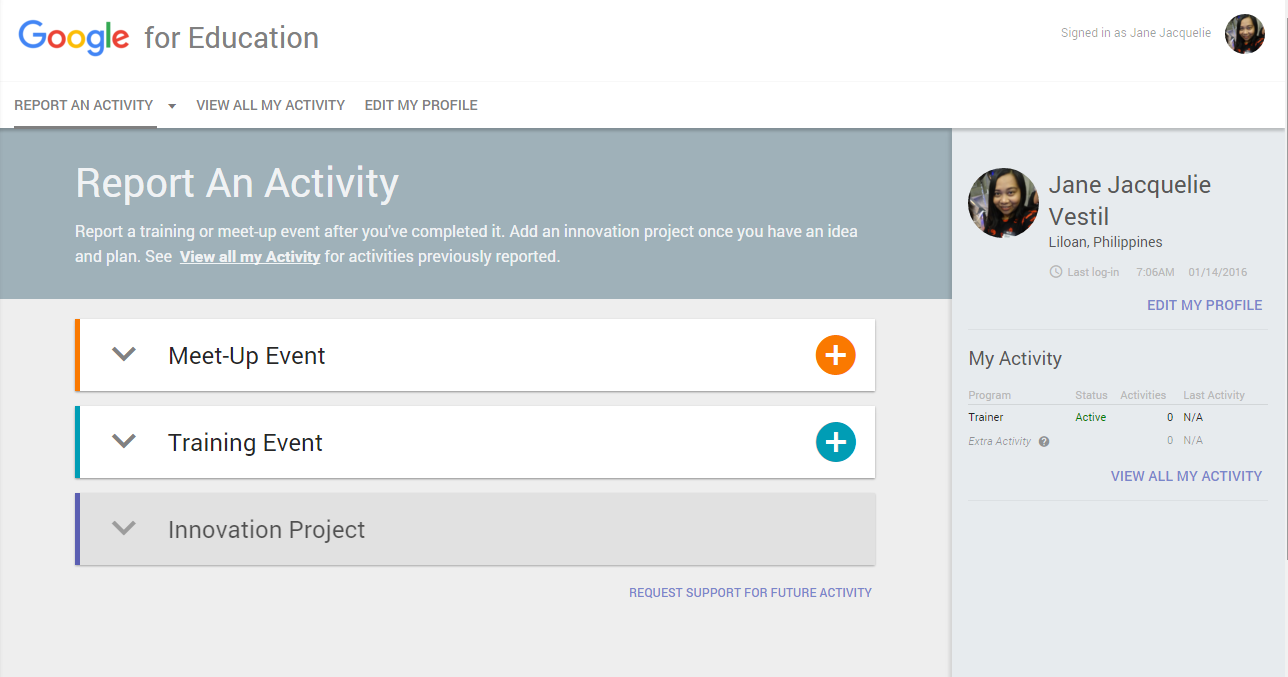The image size is (1288, 677).
Task: Expand the Innovation Project chevron
Action: point(124,529)
